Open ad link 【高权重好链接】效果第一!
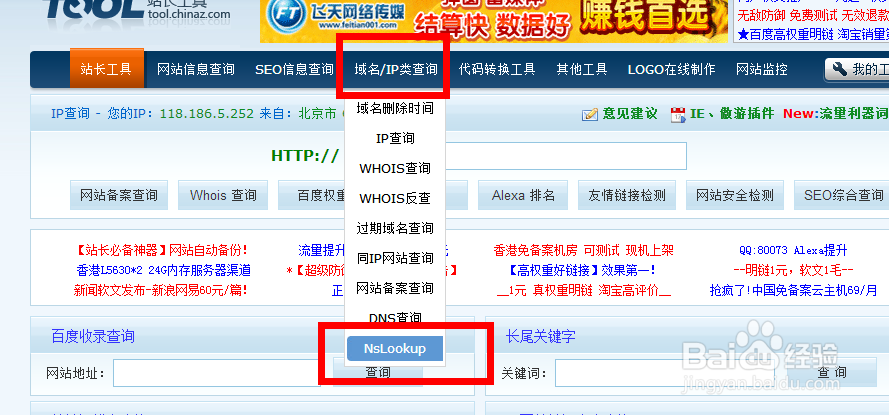 (583, 270)
